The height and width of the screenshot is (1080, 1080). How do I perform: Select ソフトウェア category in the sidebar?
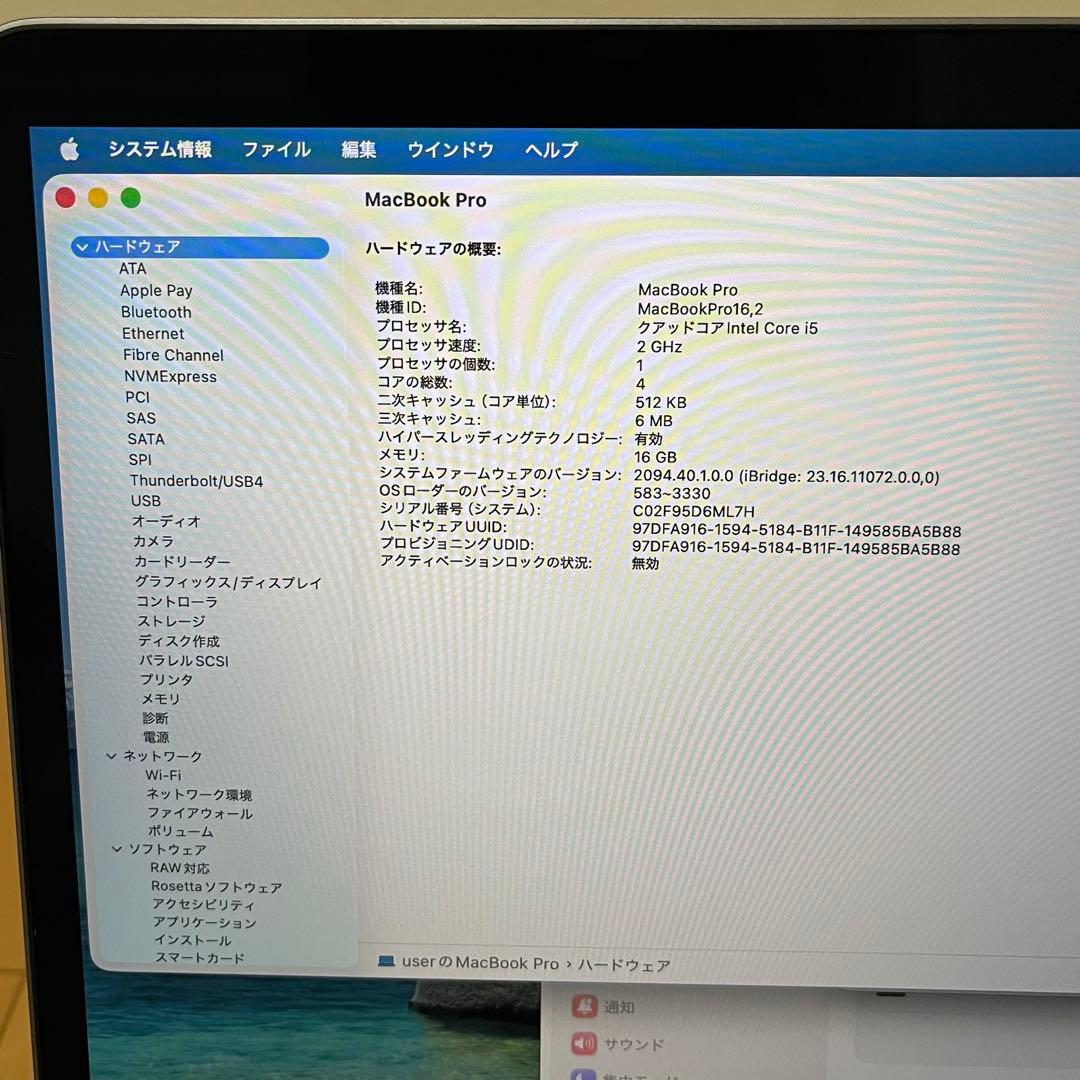pyautogui.click(x=167, y=849)
